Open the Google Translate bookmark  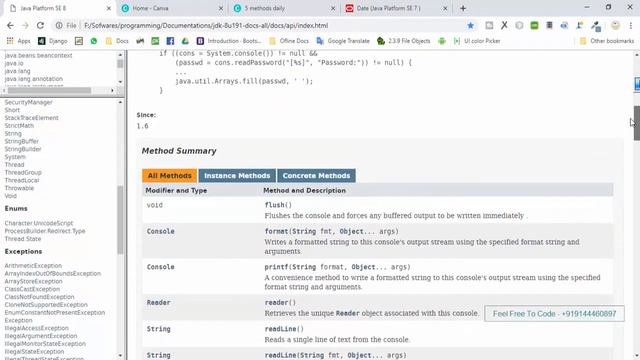click(343, 41)
